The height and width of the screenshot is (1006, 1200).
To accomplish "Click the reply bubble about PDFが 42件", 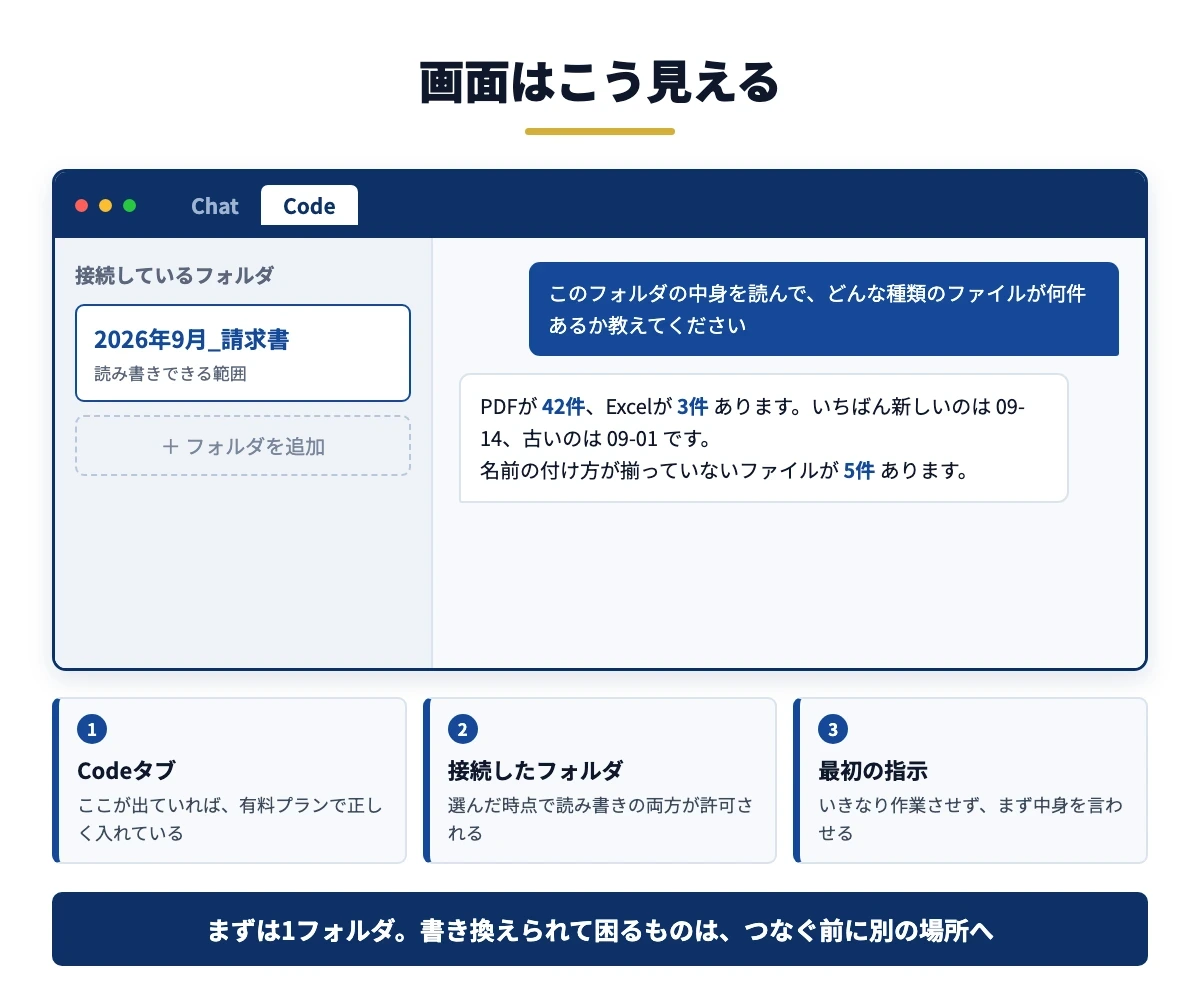I will coord(764,438).
